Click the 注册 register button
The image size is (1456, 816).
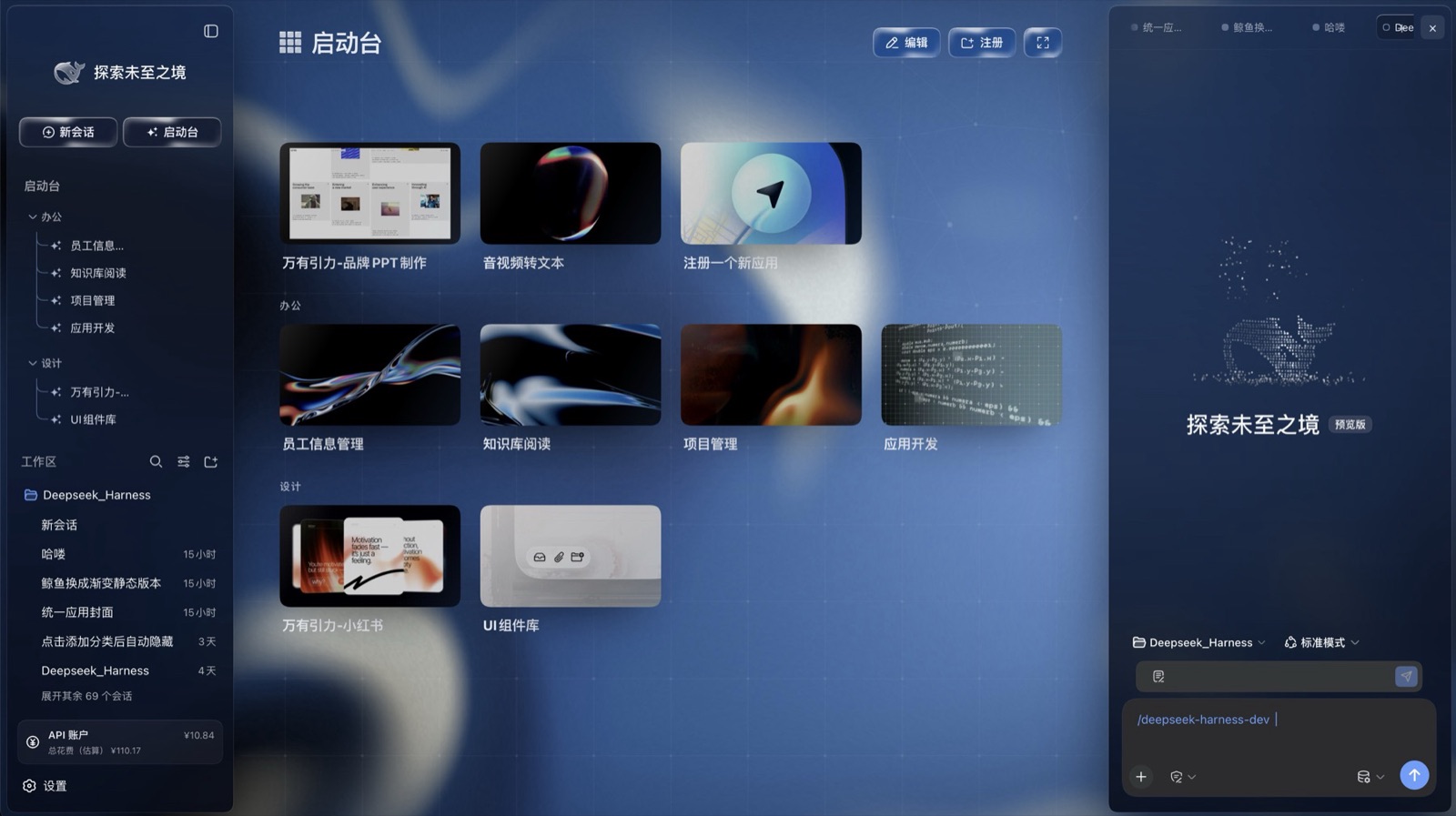coord(981,43)
